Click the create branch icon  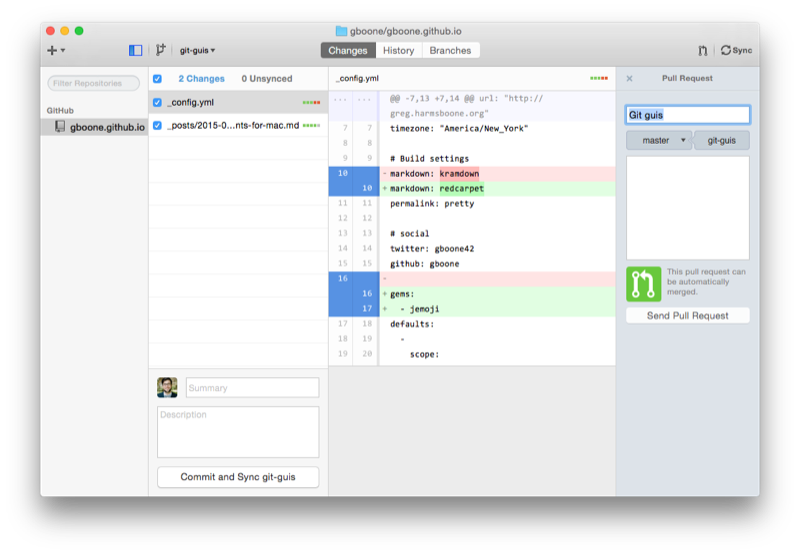(161, 49)
